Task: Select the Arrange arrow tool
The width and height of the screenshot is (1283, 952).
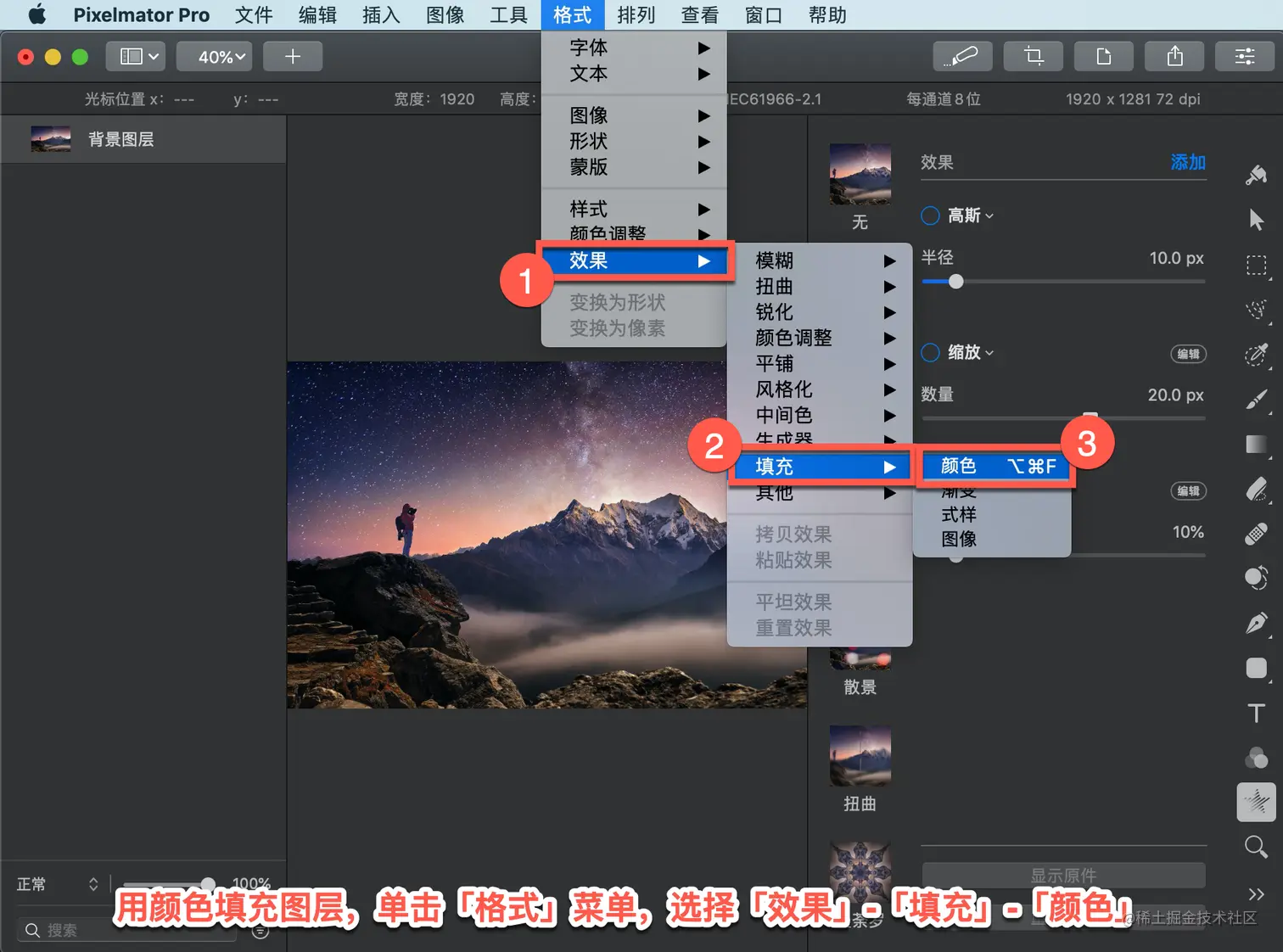Action: [1256, 220]
